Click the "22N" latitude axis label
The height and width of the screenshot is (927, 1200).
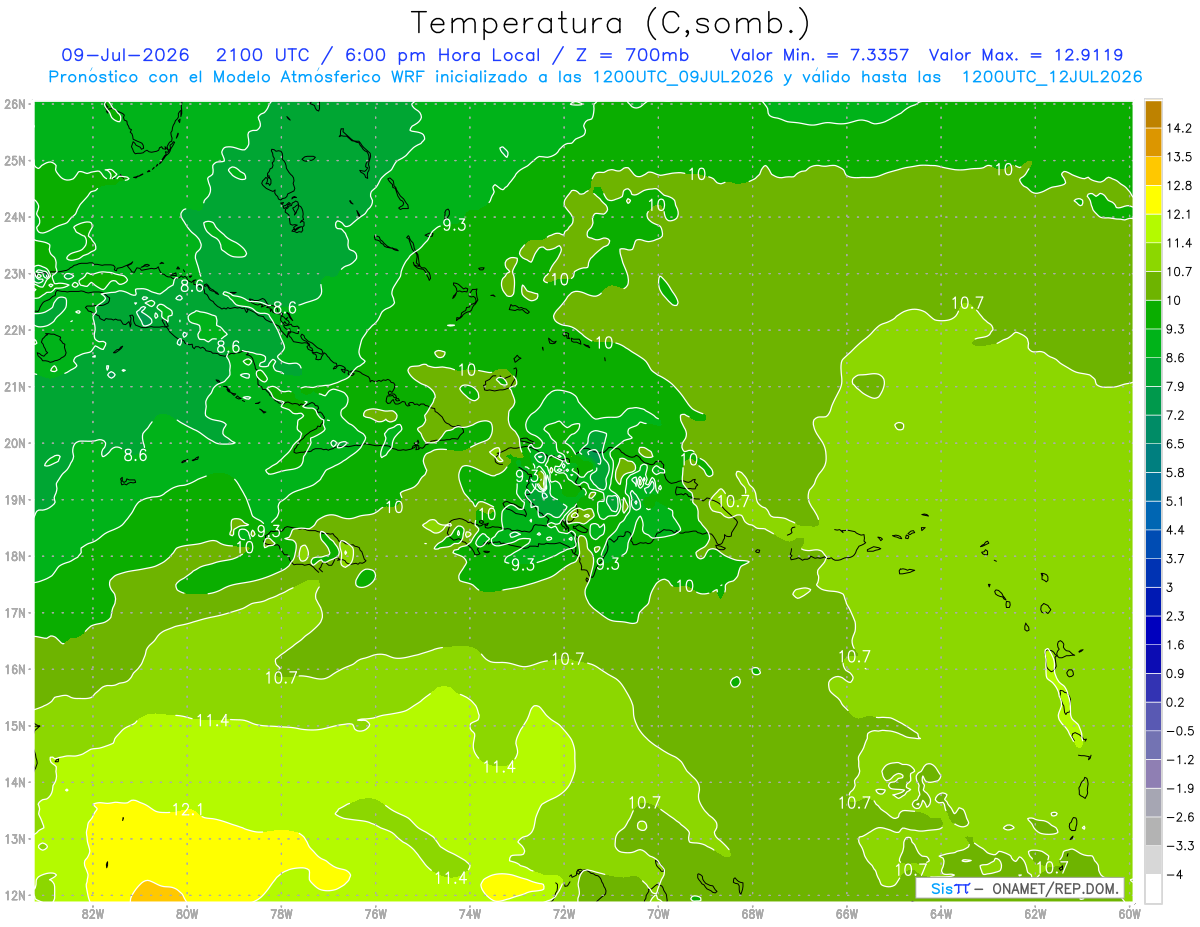(x=15, y=330)
